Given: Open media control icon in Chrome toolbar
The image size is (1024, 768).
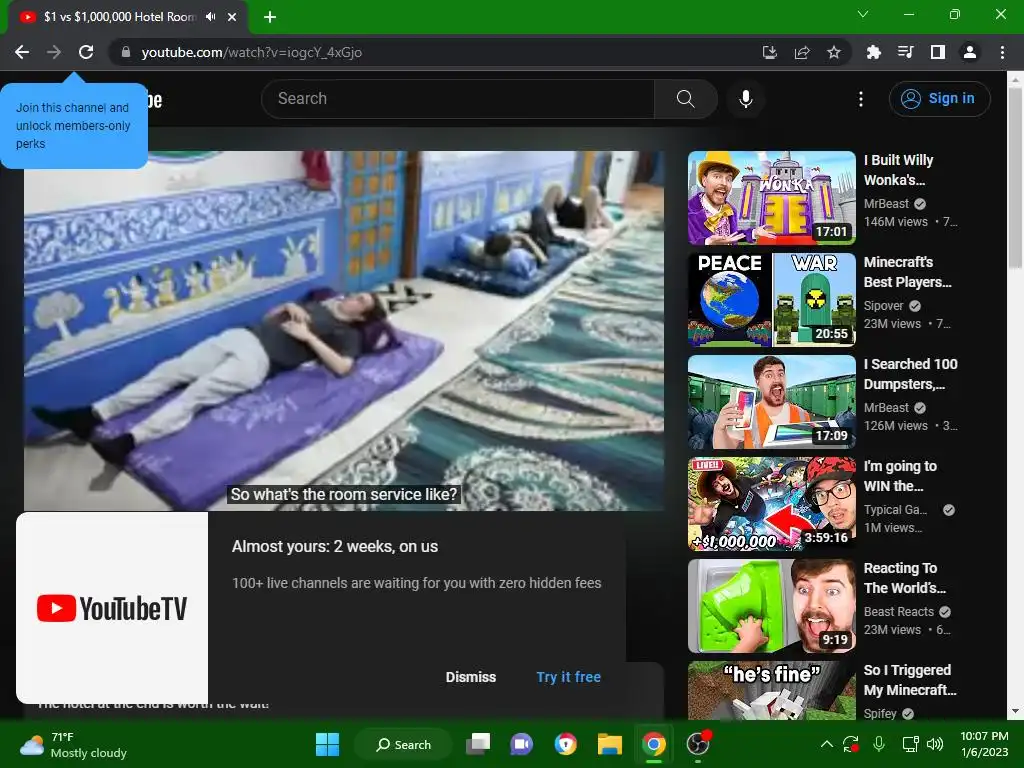Looking at the screenshot, I should pos(905,52).
